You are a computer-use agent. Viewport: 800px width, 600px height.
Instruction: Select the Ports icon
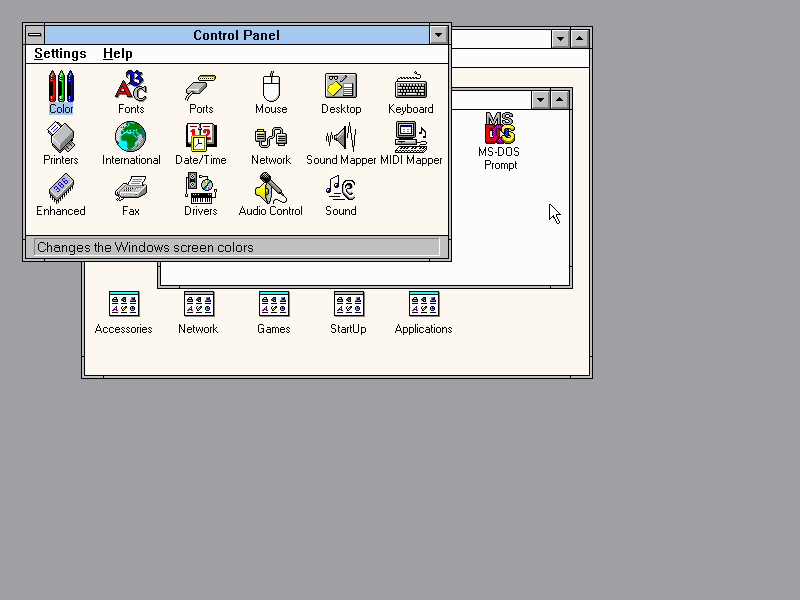tap(201, 87)
